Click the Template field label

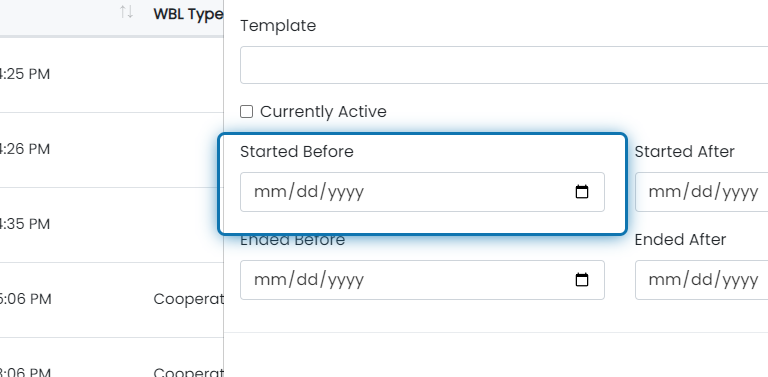pos(278,25)
